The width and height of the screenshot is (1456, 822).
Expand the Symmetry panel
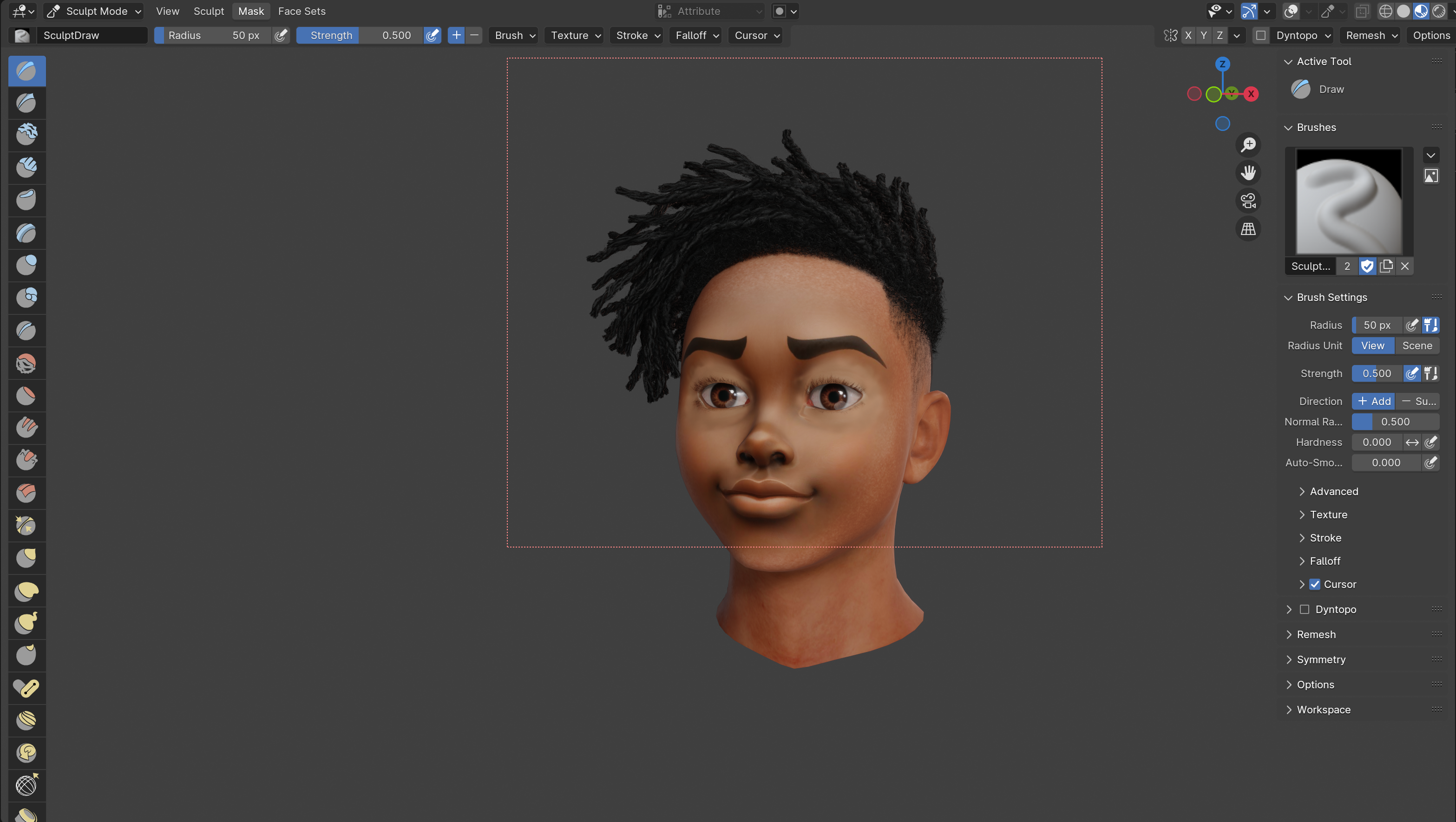(x=1320, y=659)
